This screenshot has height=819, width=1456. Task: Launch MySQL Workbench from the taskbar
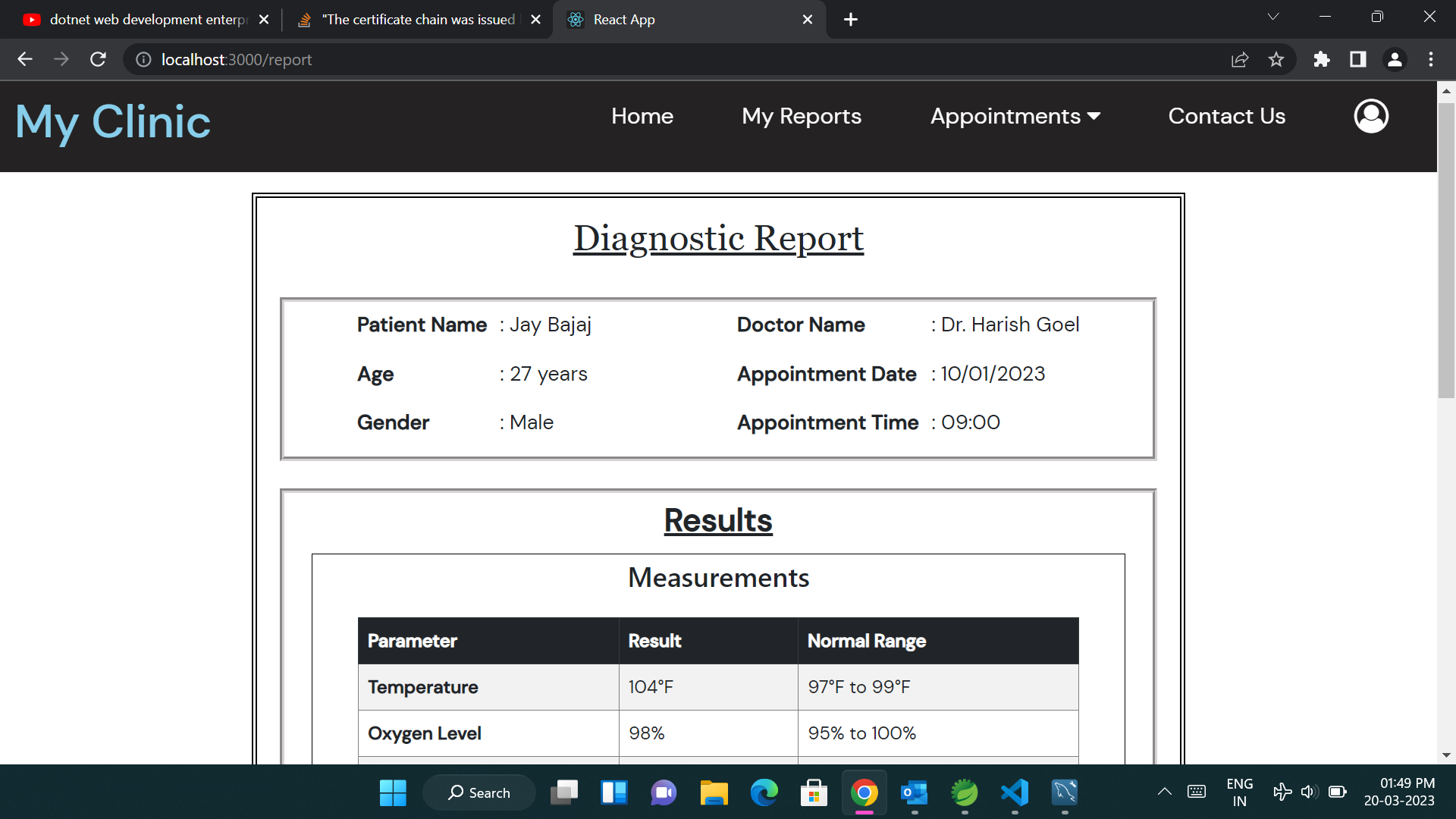click(x=1065, y=792)
